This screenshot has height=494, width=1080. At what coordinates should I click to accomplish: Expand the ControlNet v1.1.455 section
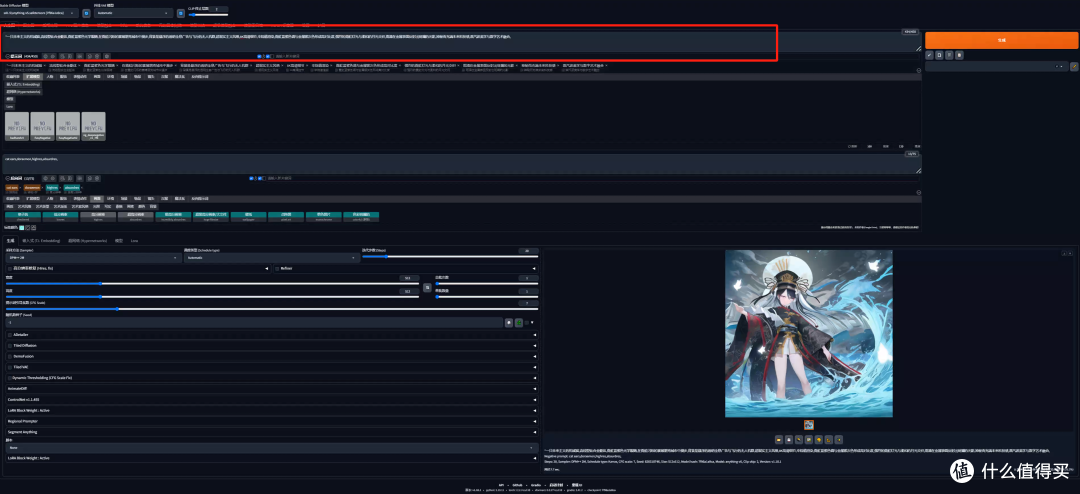pyautogui.click(x=271, y=400)
